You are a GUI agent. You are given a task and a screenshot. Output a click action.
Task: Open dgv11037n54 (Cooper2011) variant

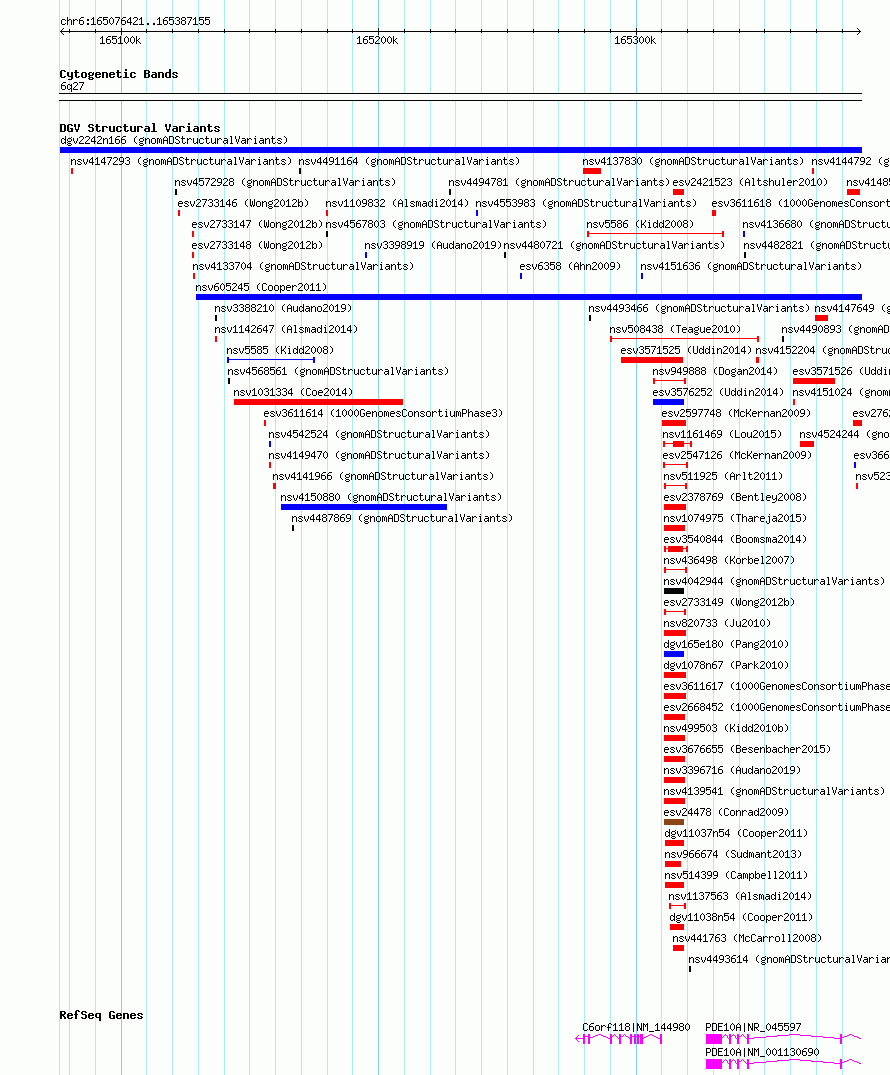tap(736, 833)
